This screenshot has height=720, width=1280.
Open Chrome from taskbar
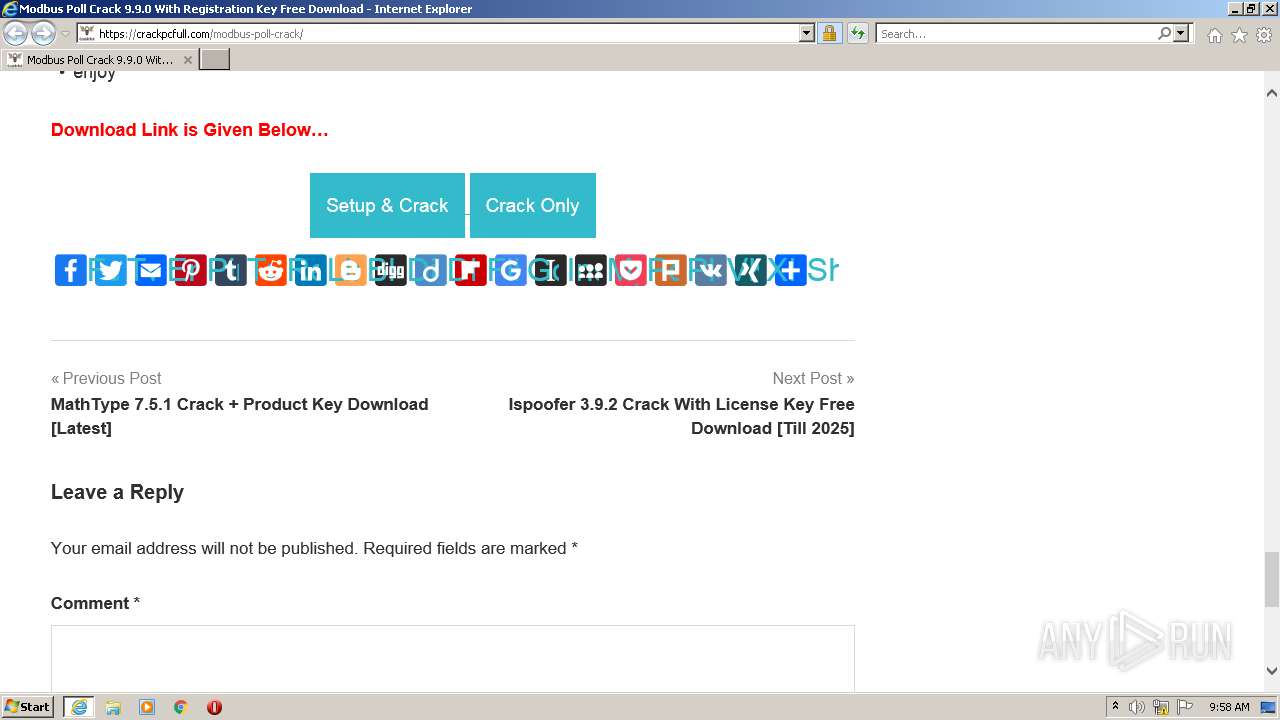(181, 707)
